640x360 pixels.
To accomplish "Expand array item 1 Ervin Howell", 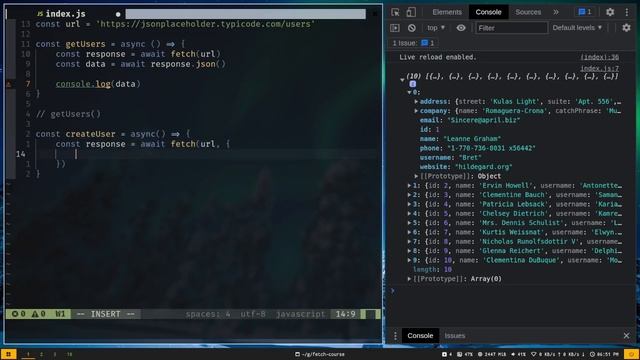I will coord(409,186).
